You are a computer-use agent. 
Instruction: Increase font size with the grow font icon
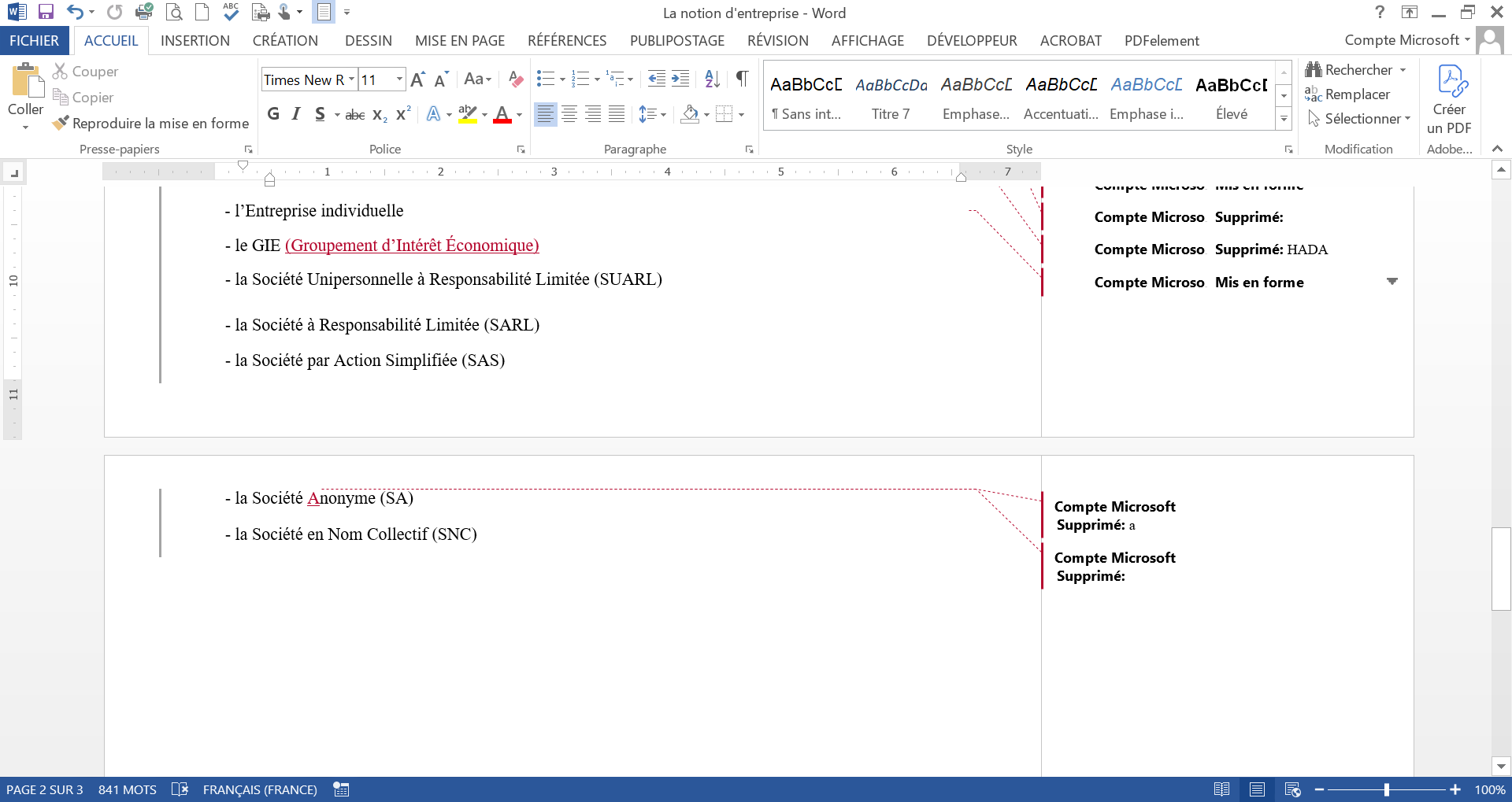pos(418,79)
